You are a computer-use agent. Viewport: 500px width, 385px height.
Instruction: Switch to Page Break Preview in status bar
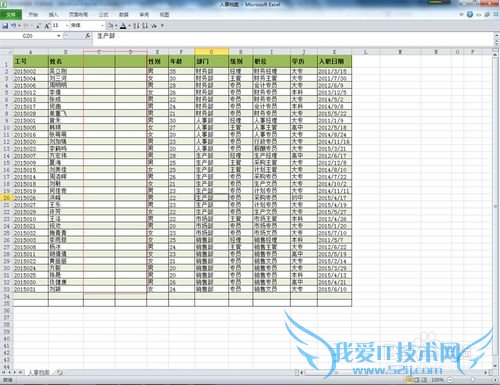[x=424, y=380]
